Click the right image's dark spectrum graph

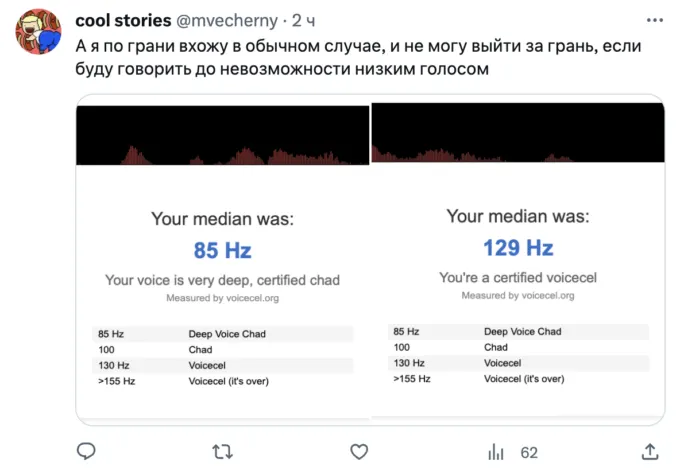click(517, 132)
